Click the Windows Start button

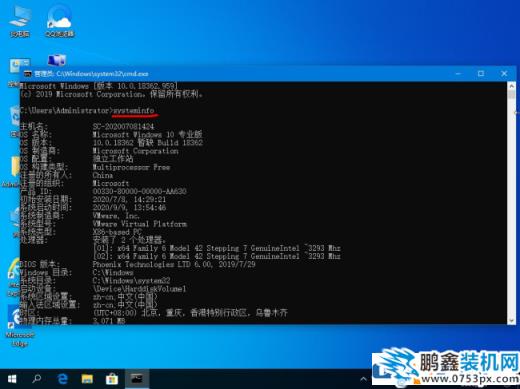(x=12, y=379)
